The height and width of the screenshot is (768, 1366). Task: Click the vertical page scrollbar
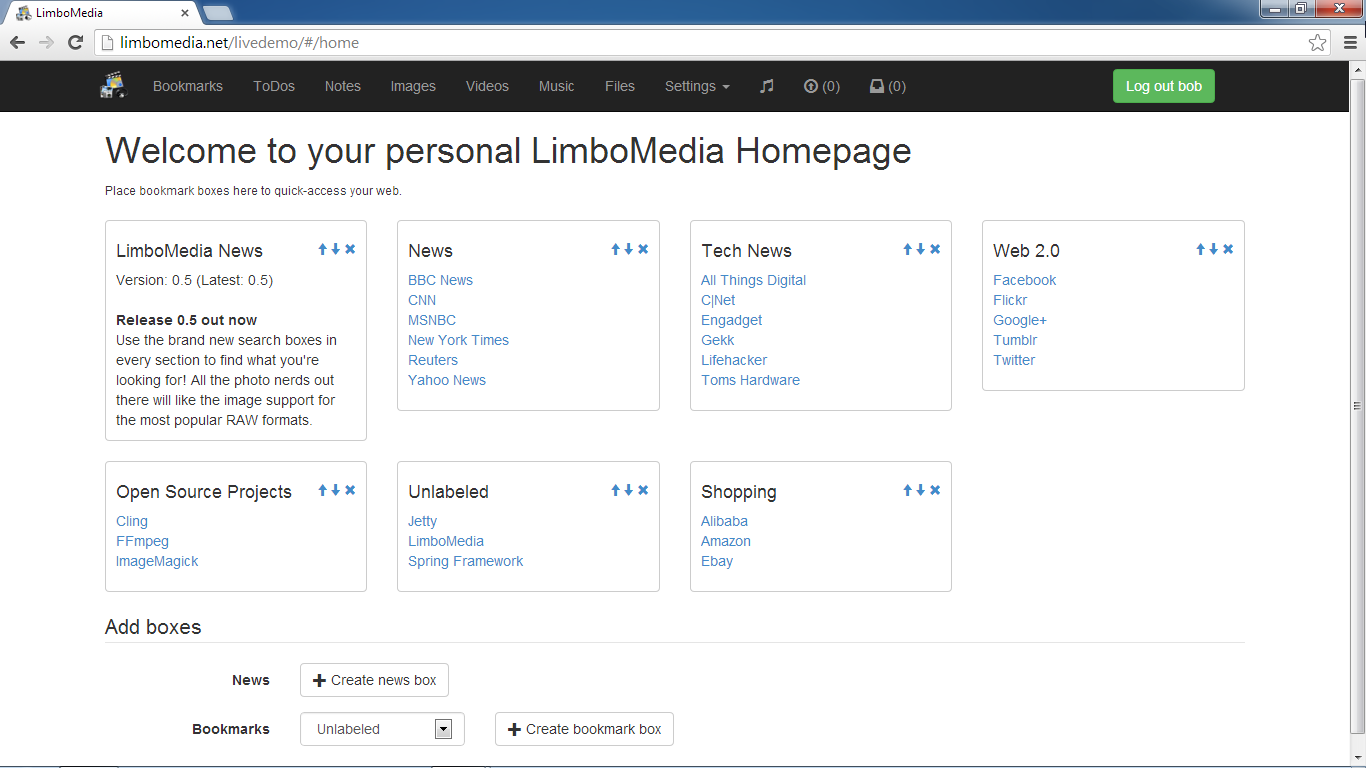pos(1357,406)
